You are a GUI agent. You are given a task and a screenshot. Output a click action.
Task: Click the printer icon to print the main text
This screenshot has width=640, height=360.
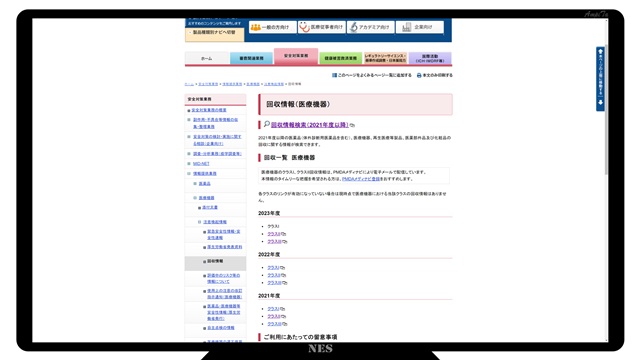point(419,76)
